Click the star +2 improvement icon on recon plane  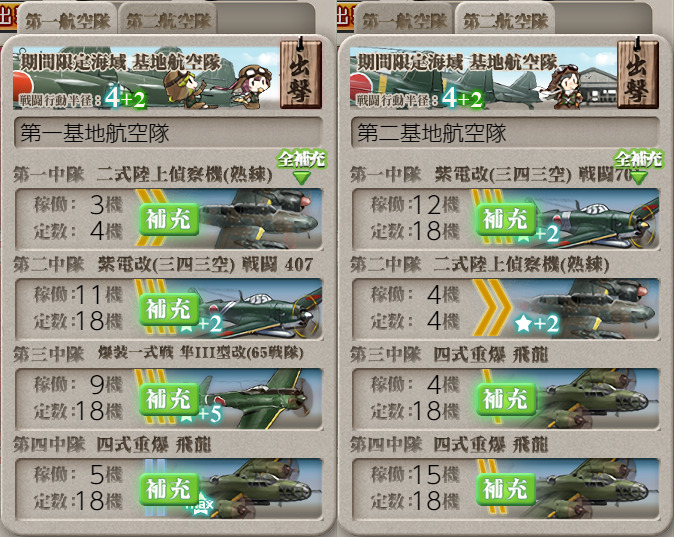pyautogui.click(x=537, y=324)
